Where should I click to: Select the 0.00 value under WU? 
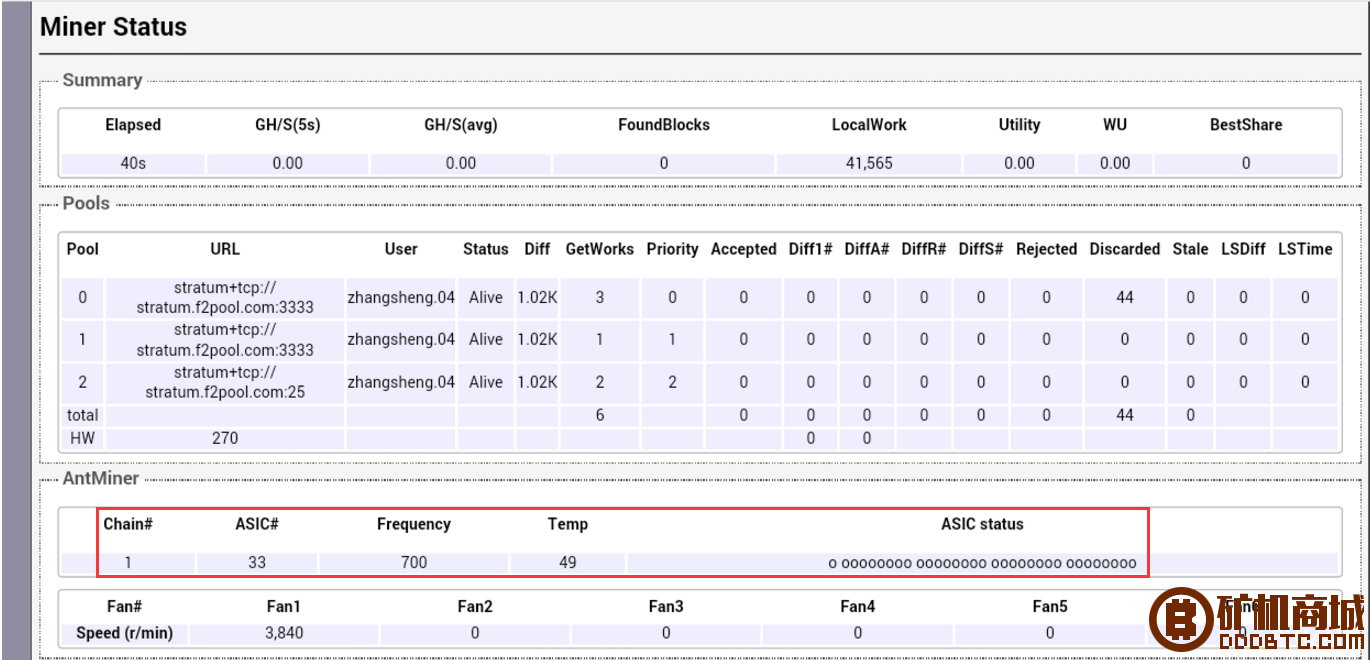coord(1115,163)
